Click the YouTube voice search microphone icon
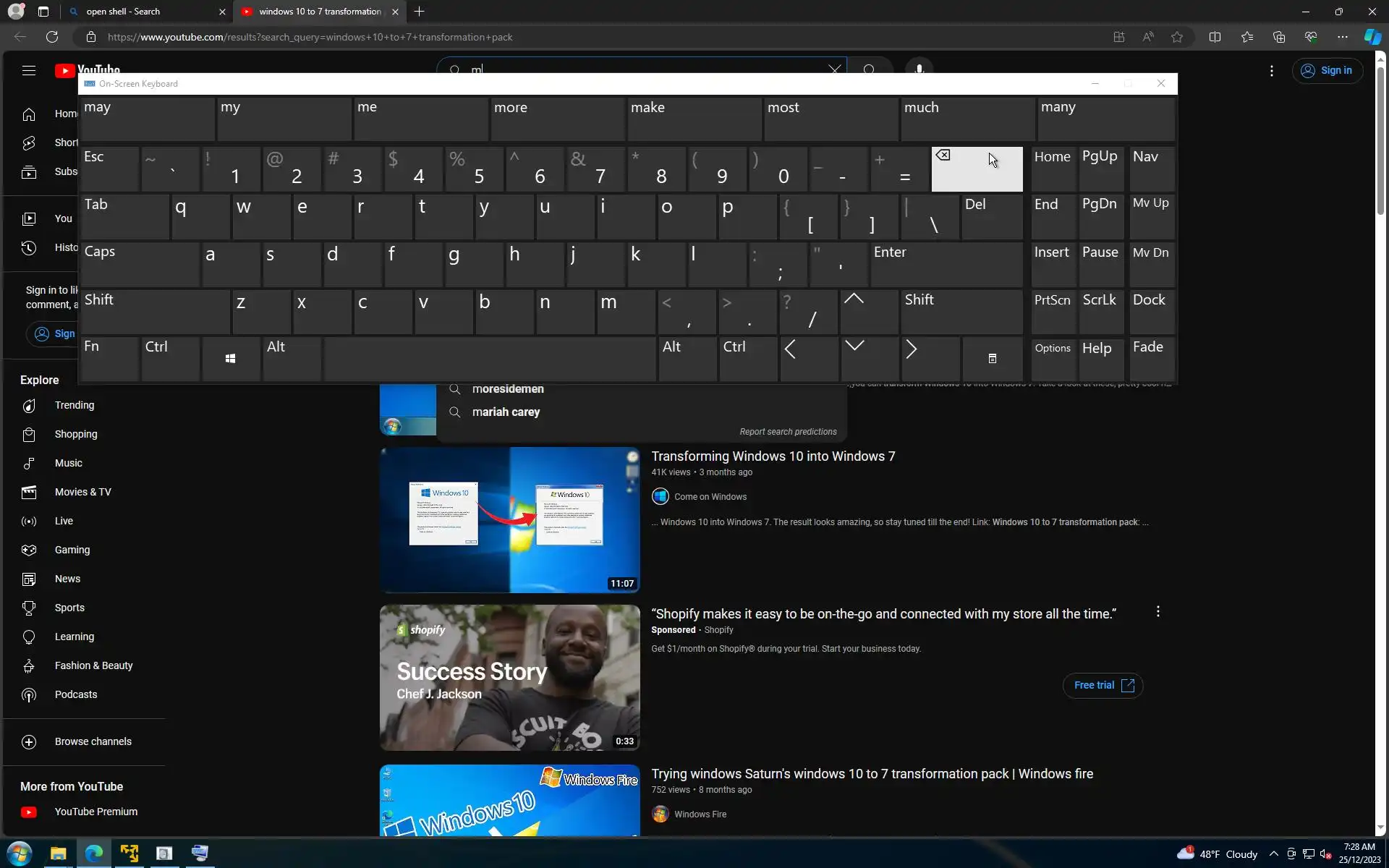The height and width of the screenshot is (868, 1389). pyautogui.click(x=919, y=67)
